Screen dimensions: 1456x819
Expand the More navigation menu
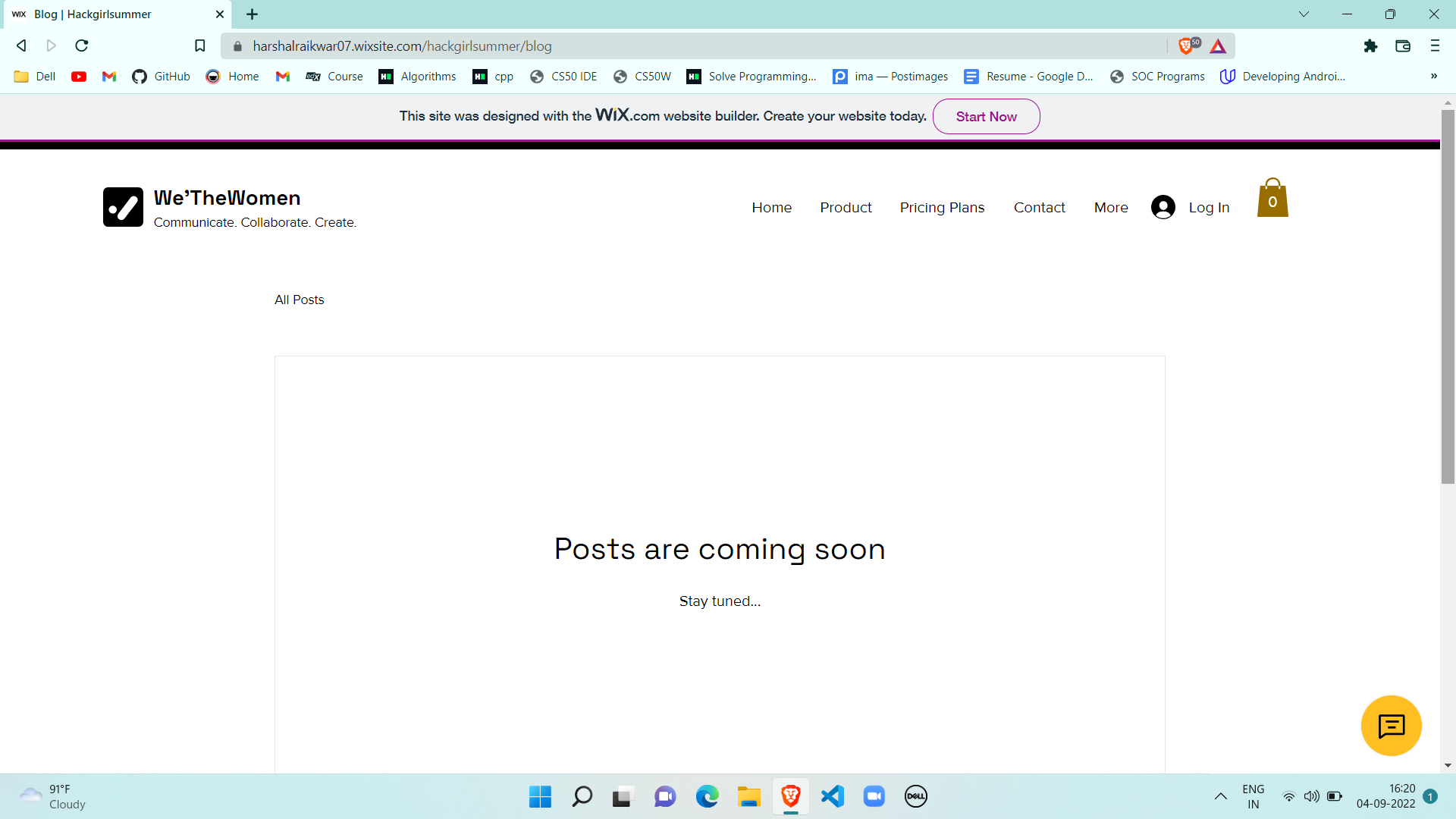1111,208
